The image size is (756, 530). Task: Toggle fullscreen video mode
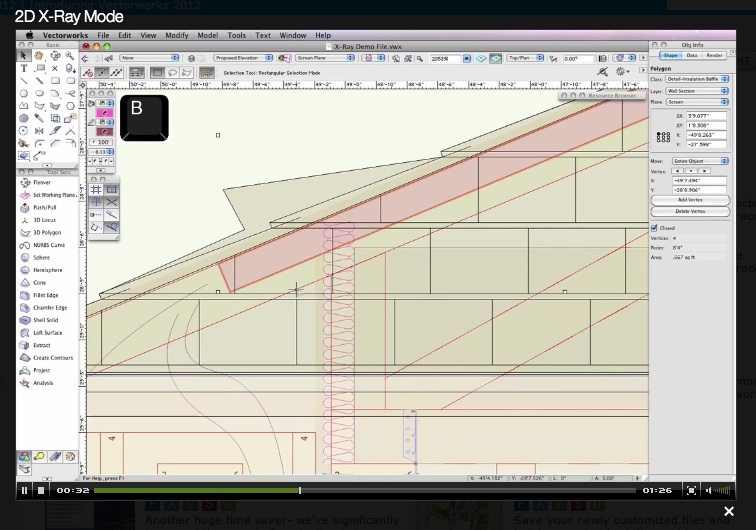(x=690, y=490)
